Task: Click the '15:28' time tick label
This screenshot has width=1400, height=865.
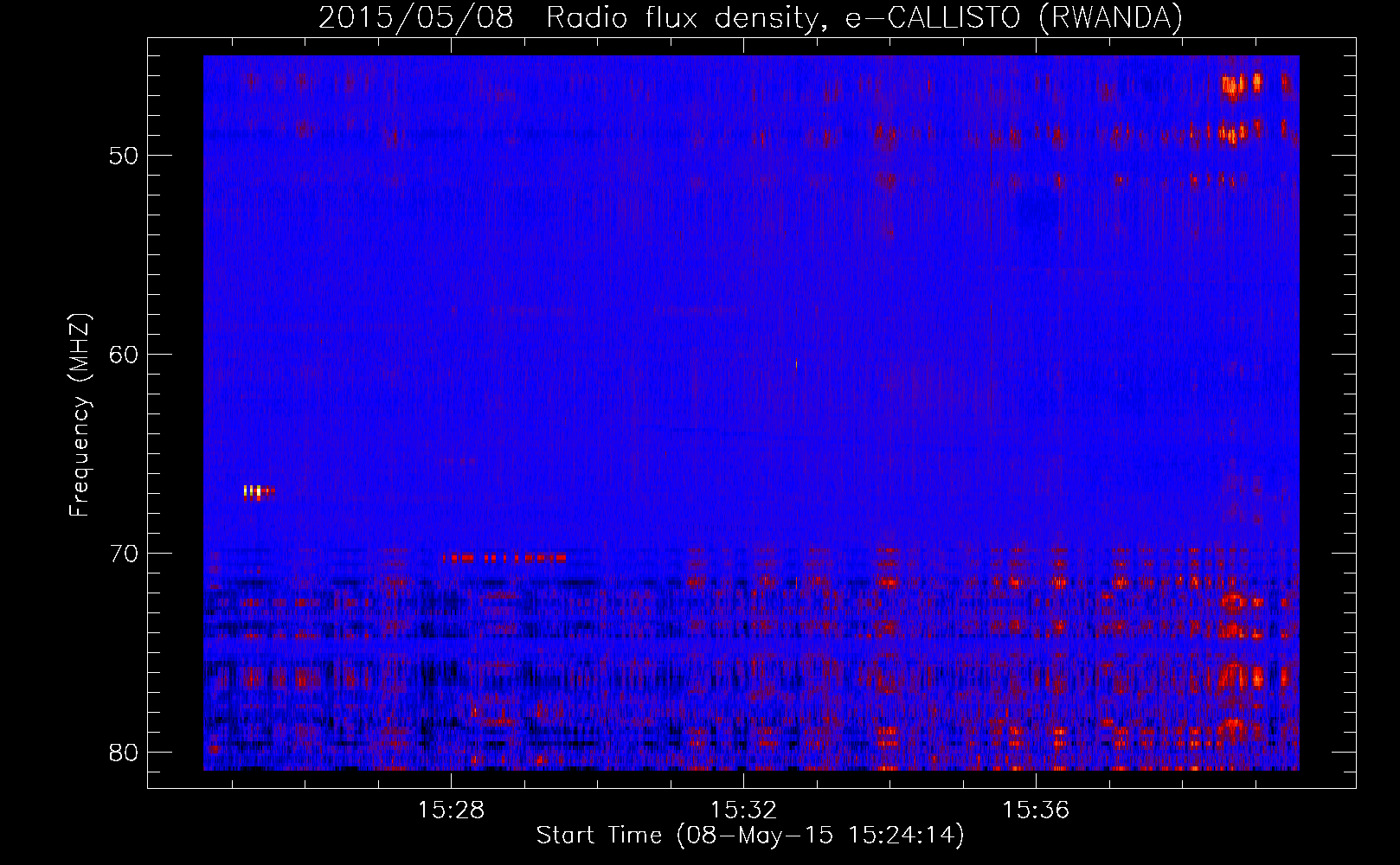Action: (x=451, y=811)
